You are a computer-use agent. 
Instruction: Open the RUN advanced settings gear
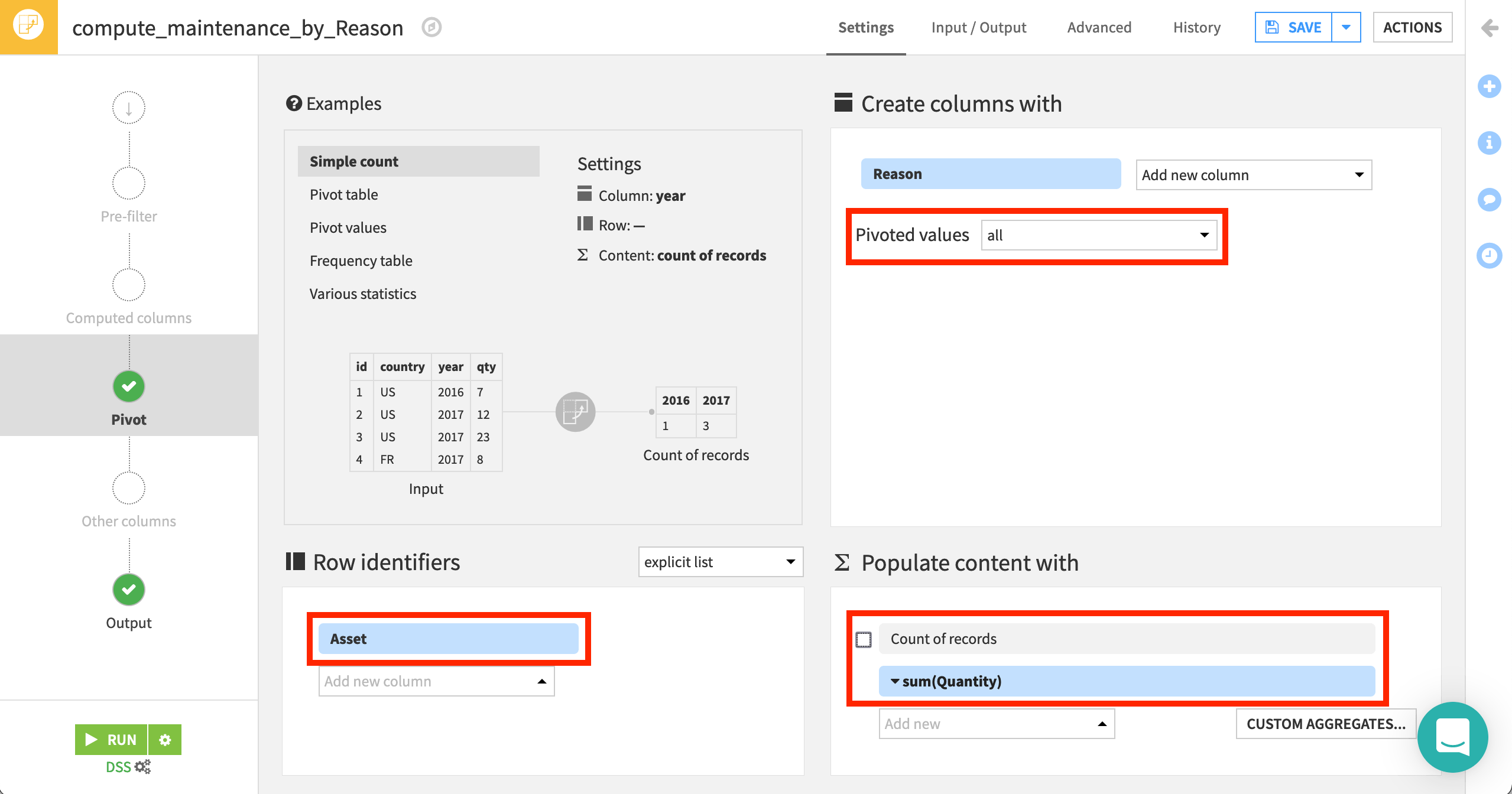[x=165, y=739]
